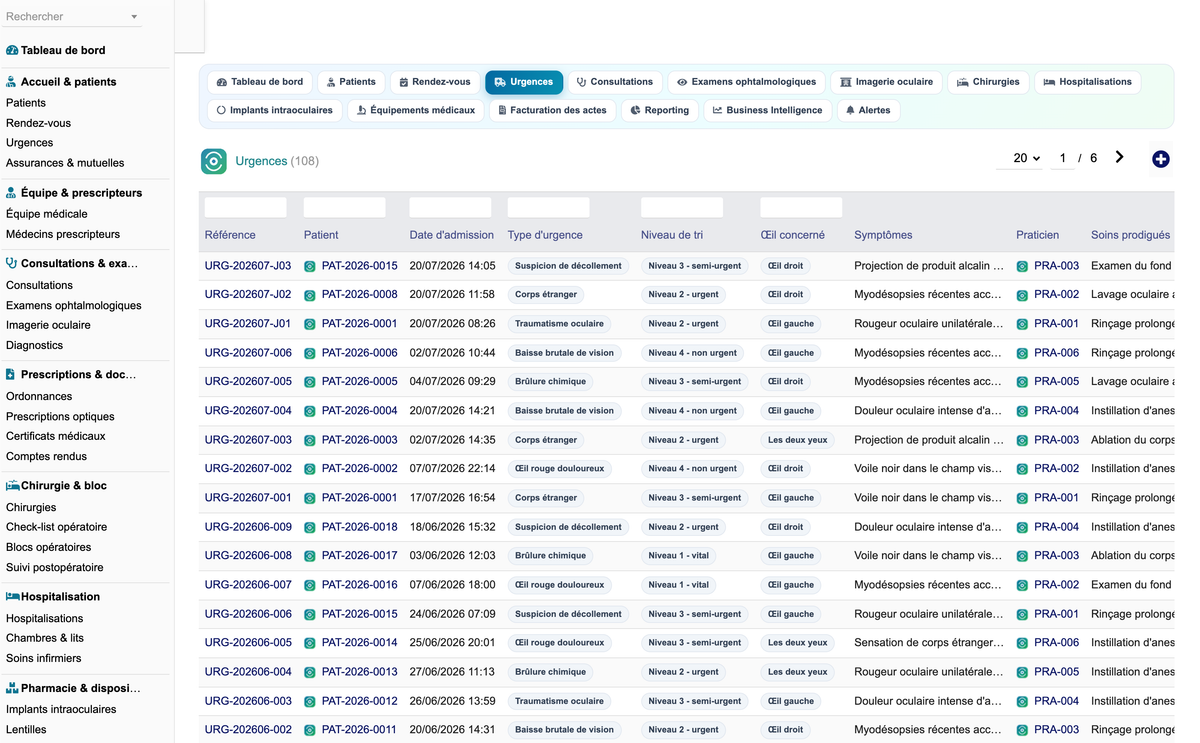Click the Type d'urgence filter field

click(x=548, y=208)
